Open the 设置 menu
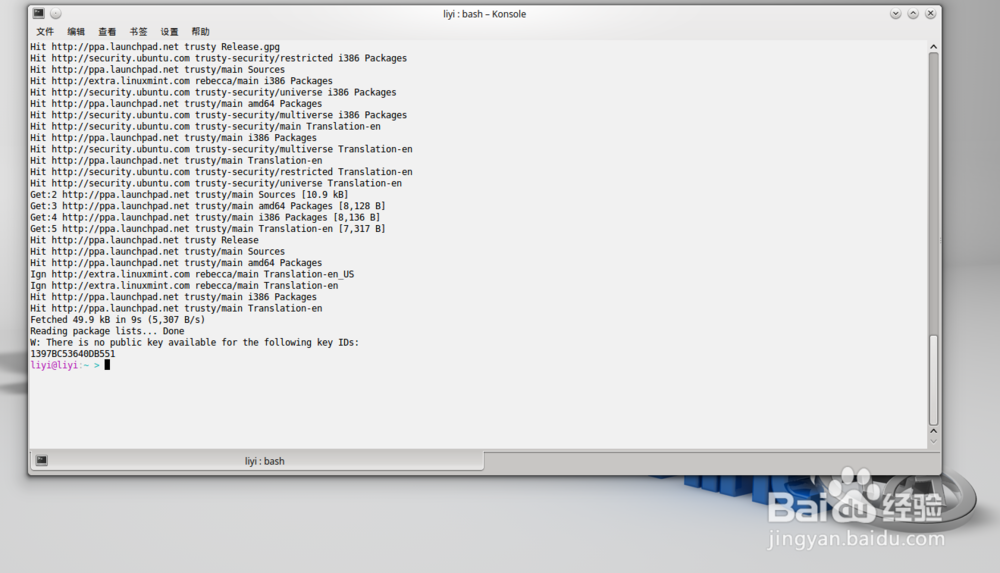Viewport: 1000px width, 573px height. 169,31
